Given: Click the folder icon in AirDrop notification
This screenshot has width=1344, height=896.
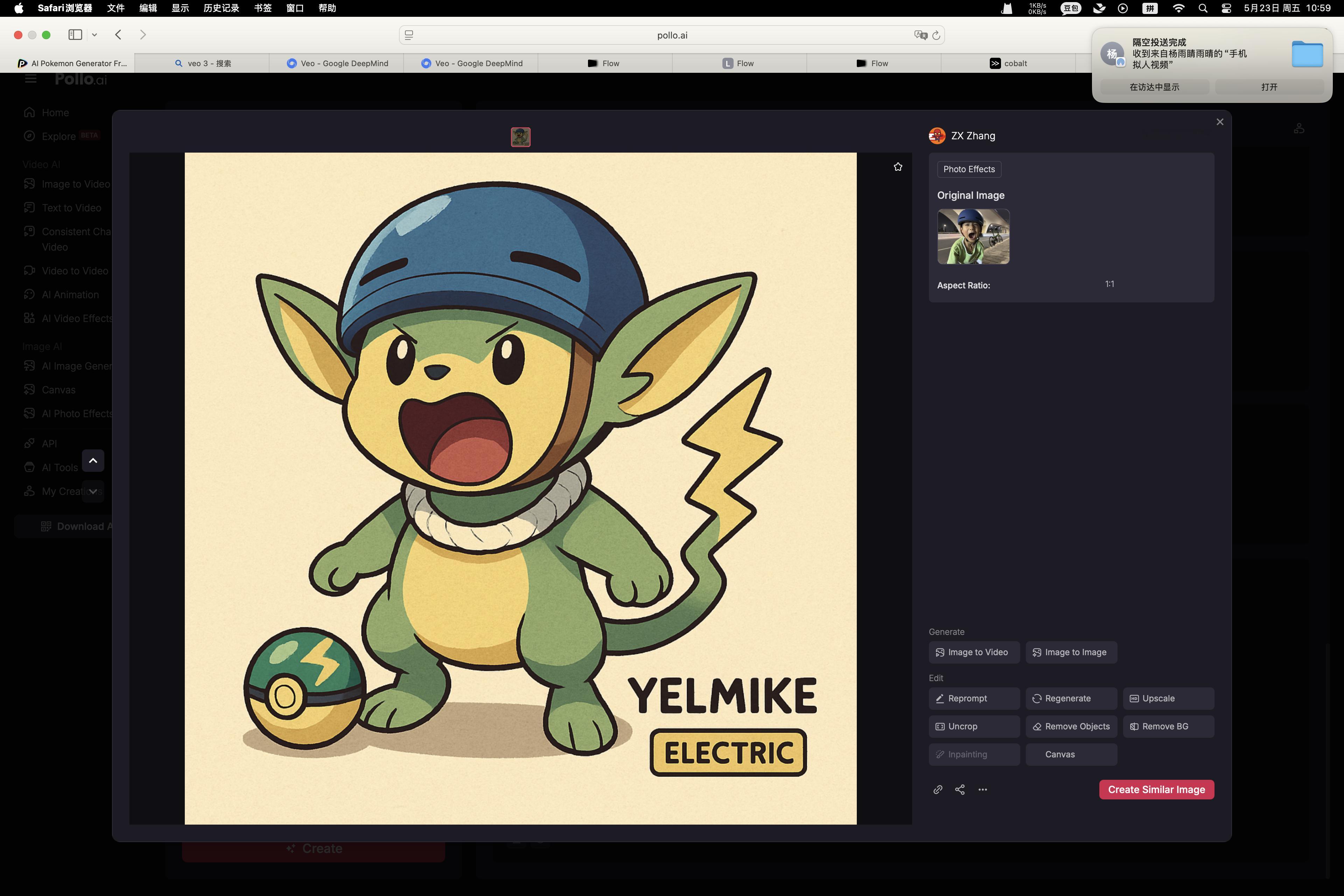Looking at the screenshot, I should (x=1307, y=54).
